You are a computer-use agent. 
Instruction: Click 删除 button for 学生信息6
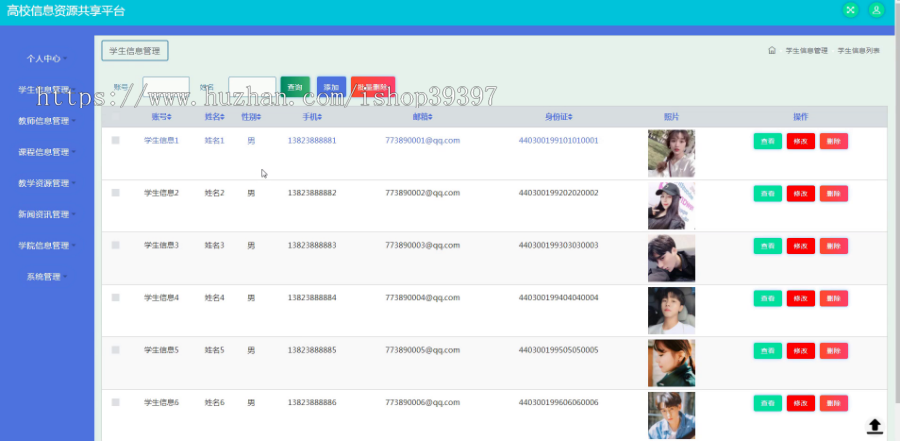point(834,403)
